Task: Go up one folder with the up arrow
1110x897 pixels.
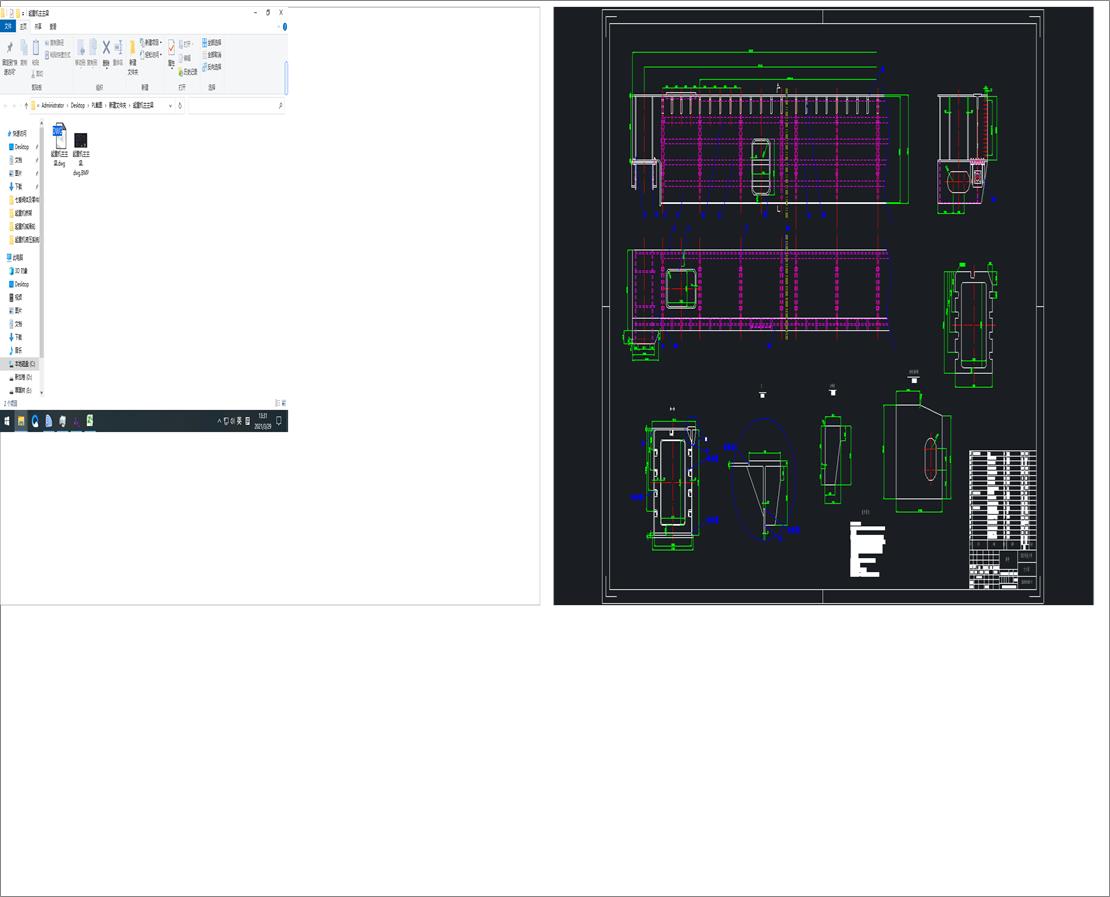Action: point(26,105)
